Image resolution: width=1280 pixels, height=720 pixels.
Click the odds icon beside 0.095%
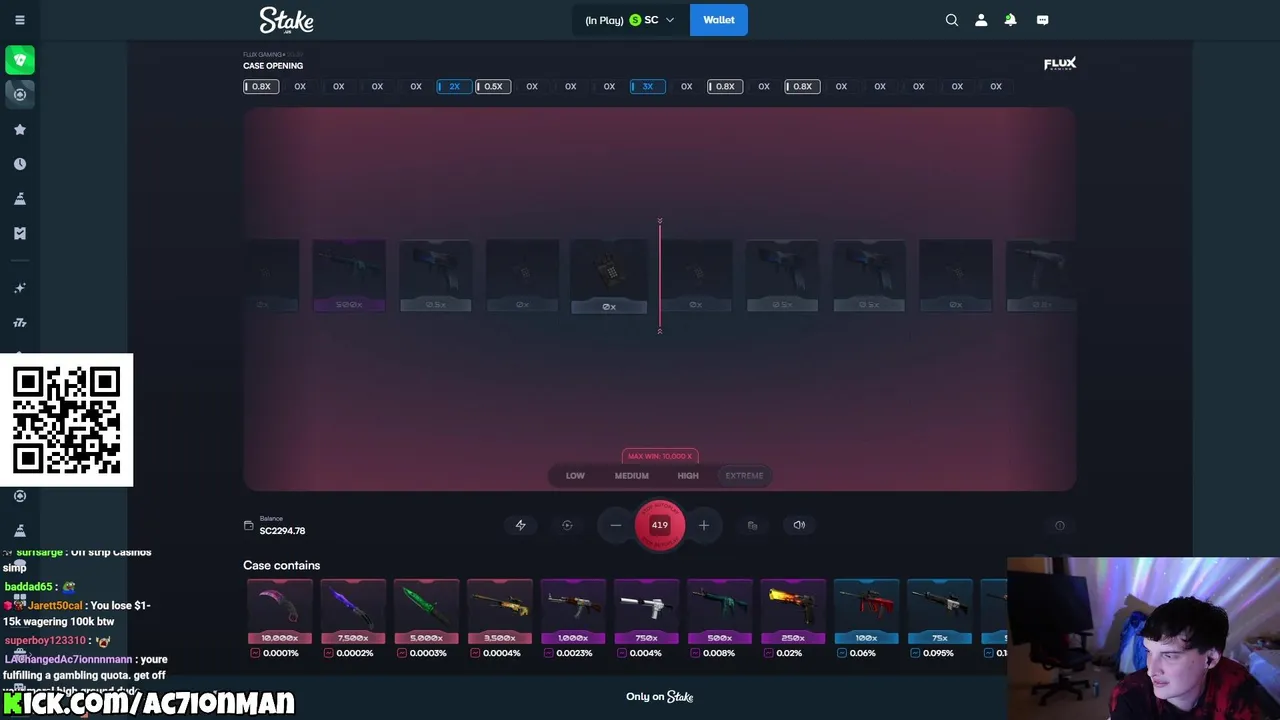pyautogui.click(x=915, y=653)
